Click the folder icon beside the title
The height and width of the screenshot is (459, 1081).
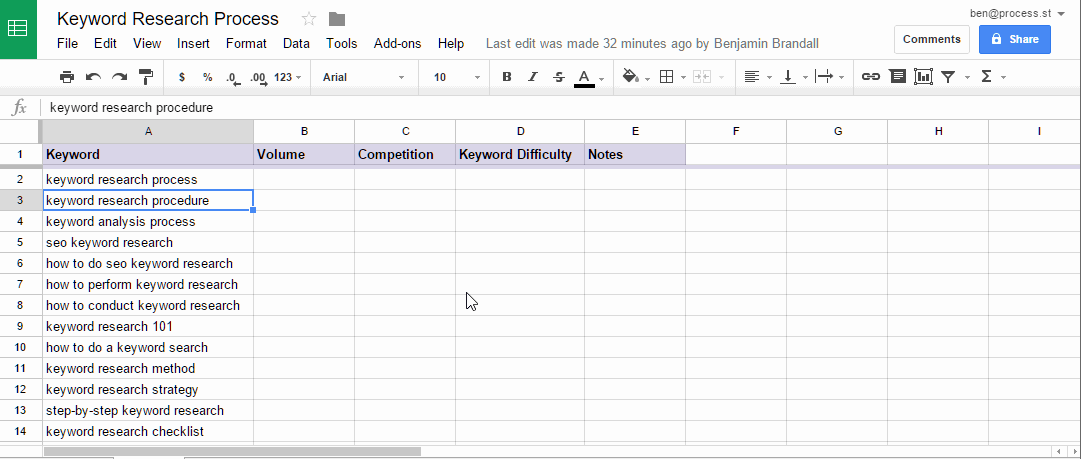337,19
